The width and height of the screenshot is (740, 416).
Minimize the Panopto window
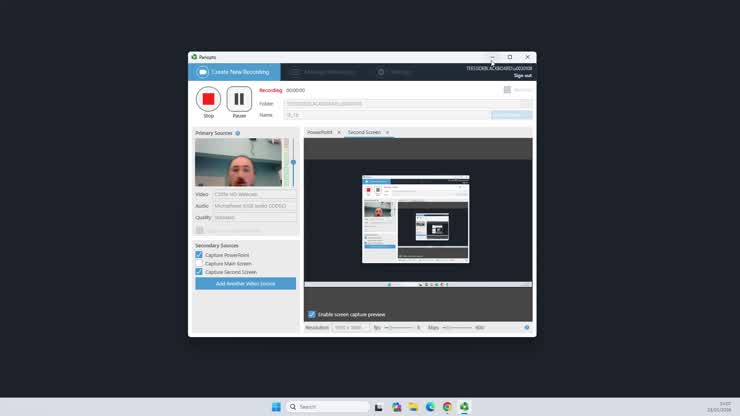point(492,57)
